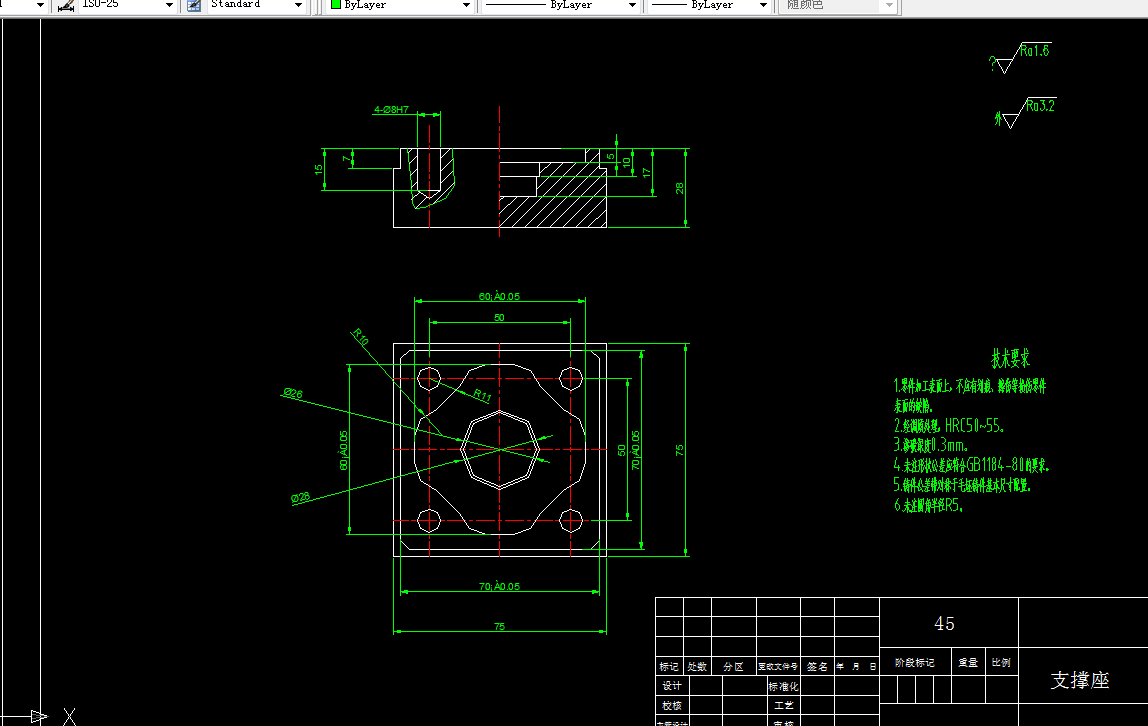Click the 工艺 title block cell
Screen dimensions: 1148x726
(783, 706)
